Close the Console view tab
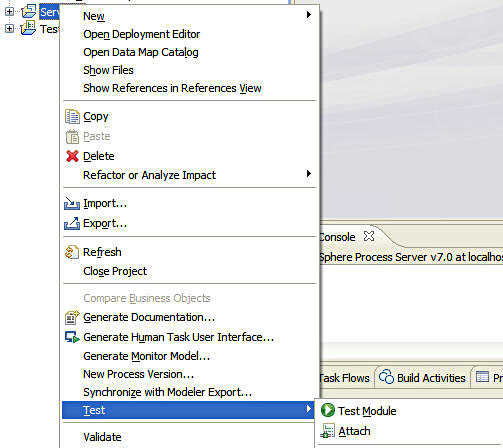This screenshot has width=503, height=448. pos(369,236)
